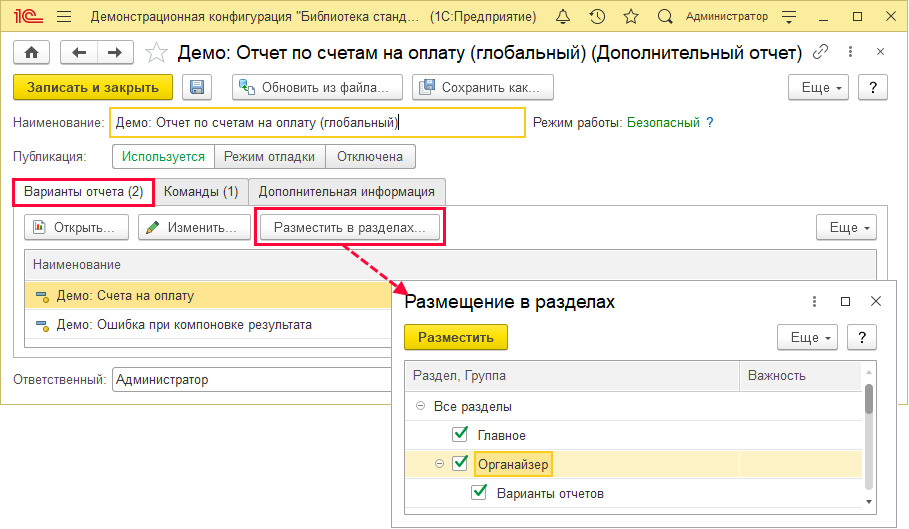Set publication to Используется

[x=163, y=156]
